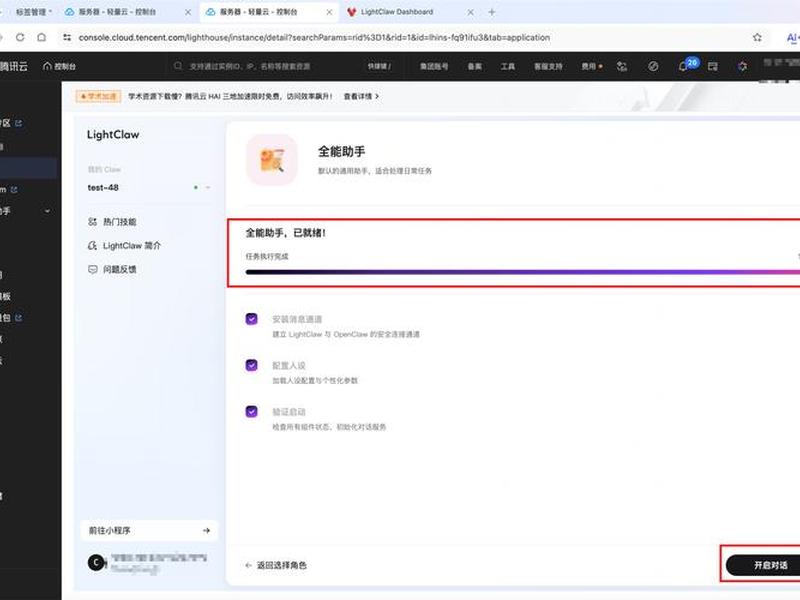Click the colorful AI assistant icon
This screenshot has height=600, width=800.
pyautogui.click(x=742, y=66)
